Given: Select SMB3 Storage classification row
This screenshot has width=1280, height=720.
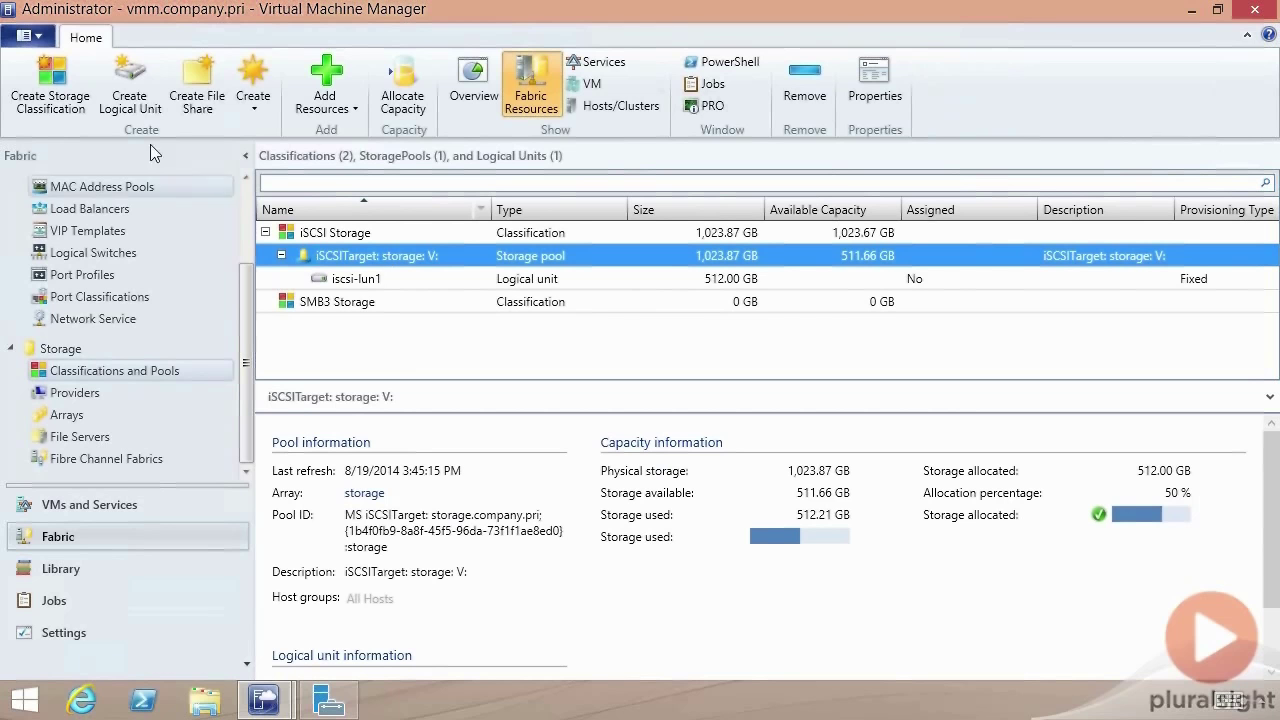Looking at the screenshot, I should click(767, 302).
